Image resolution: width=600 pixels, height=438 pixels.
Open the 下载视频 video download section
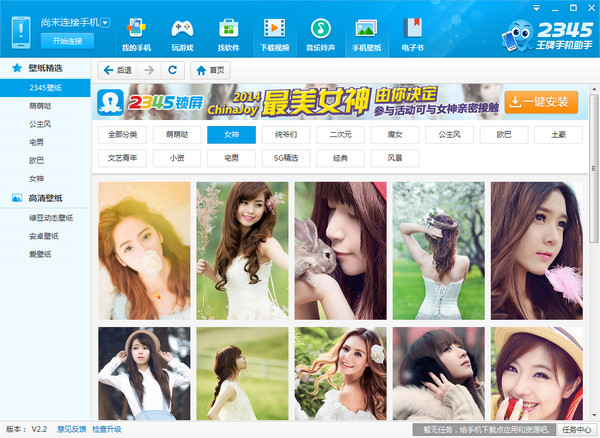coord(274,34)
